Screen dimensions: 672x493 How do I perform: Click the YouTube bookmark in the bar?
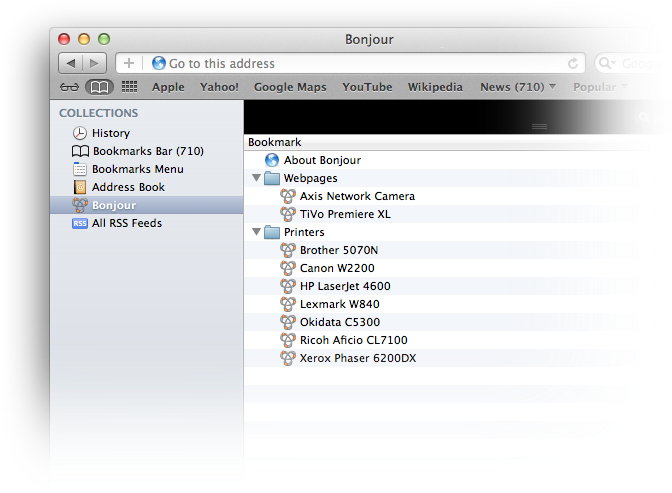pyautogui.click(x=367, y=87)
